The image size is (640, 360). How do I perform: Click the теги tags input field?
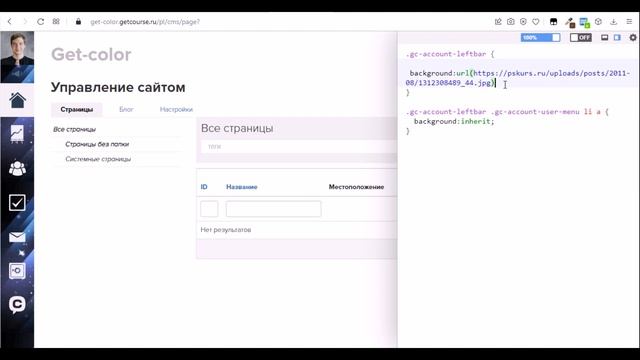[298, 147]
